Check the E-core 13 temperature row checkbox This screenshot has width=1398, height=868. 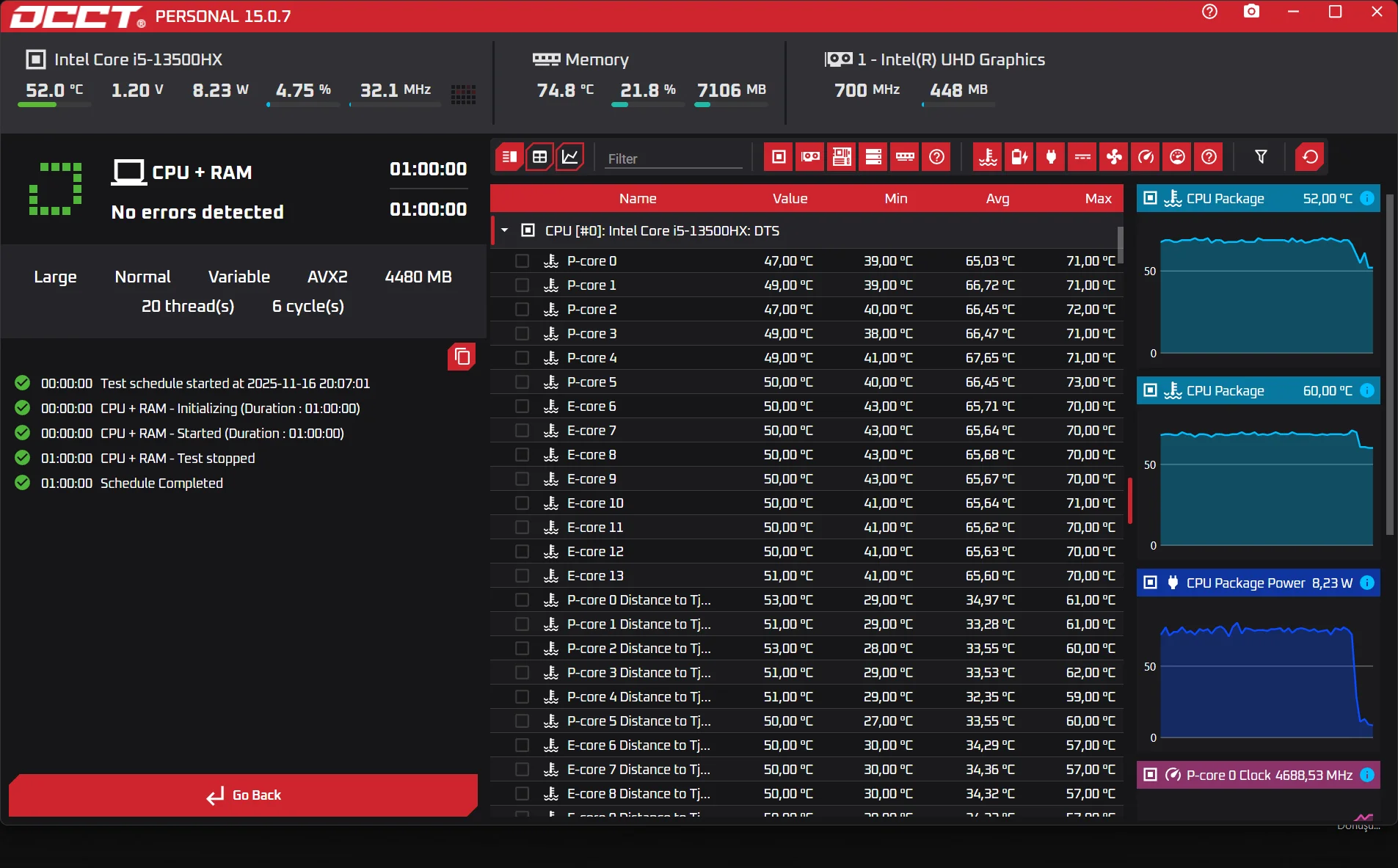(x=522, y=576)
